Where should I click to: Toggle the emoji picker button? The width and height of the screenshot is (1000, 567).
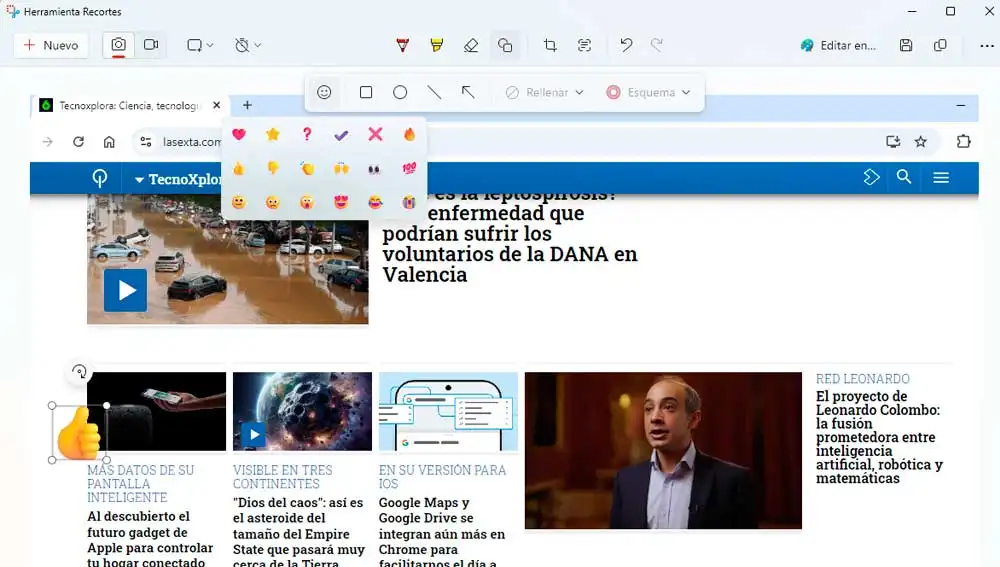pos(324,92)
